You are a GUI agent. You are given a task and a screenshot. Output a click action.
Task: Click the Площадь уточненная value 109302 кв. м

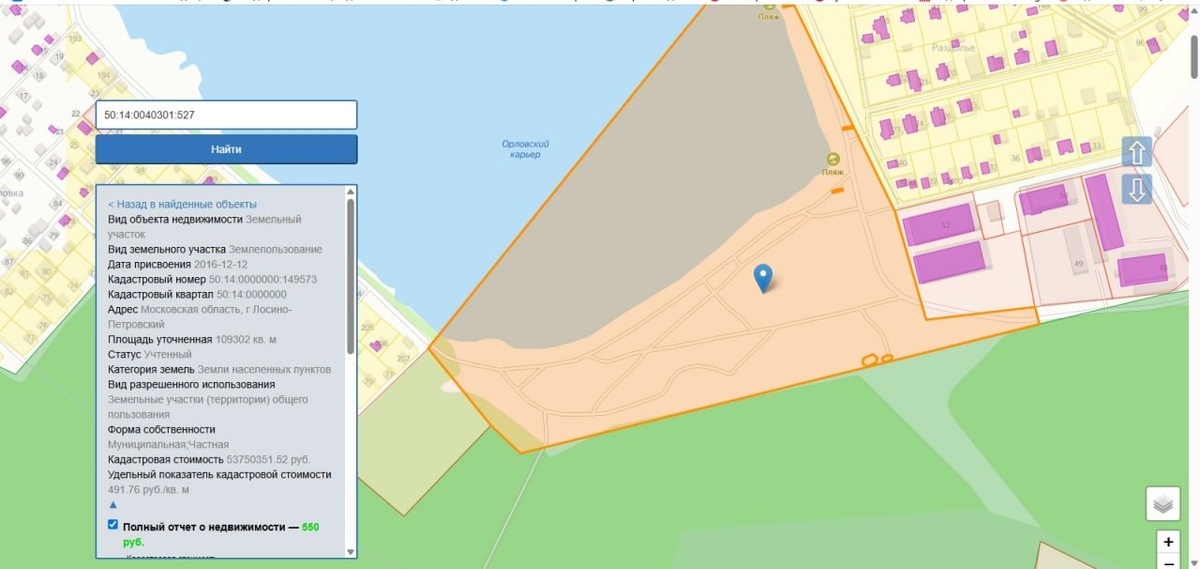pos(246,339)
